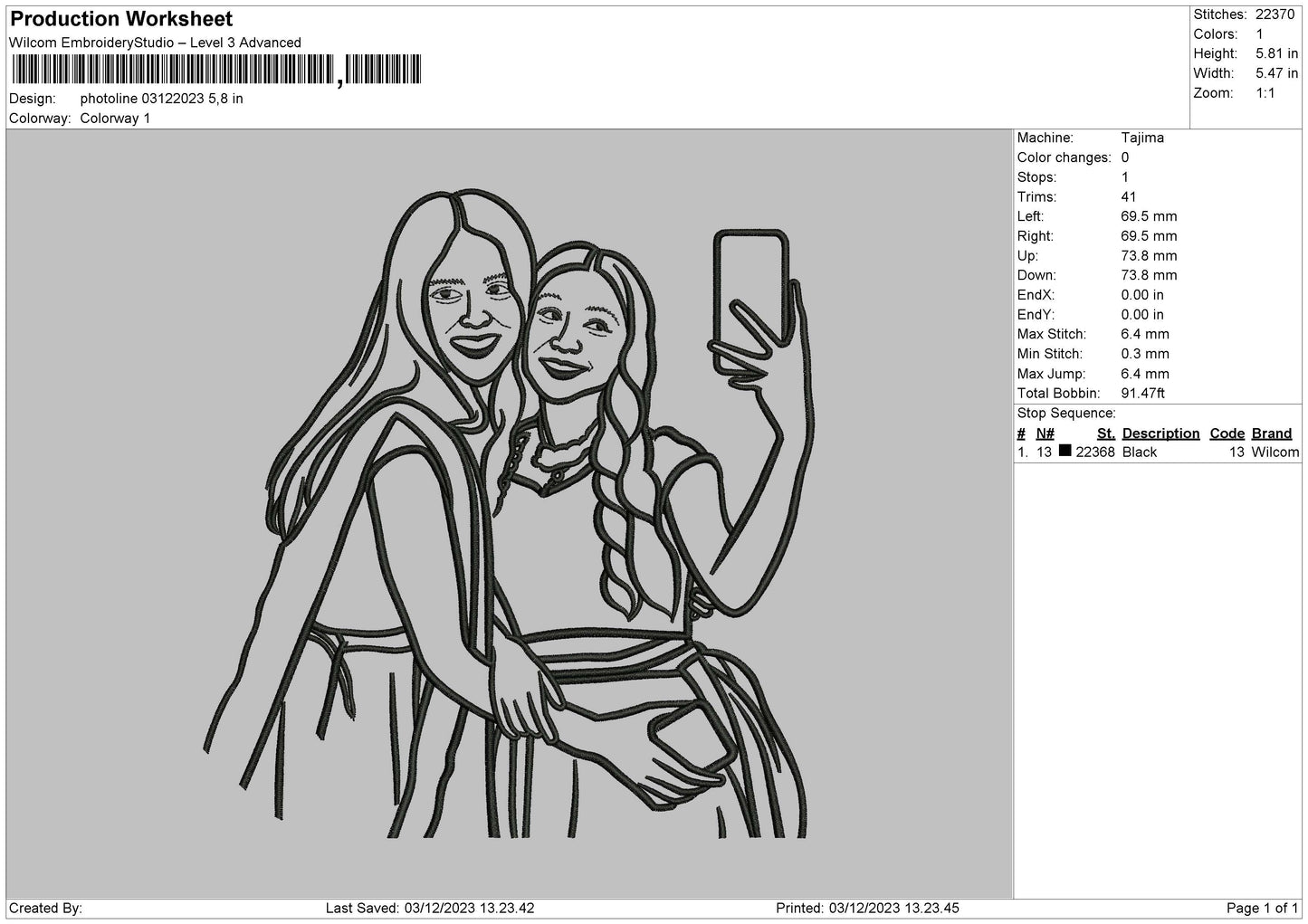Screen dimensions: 1308x924
Task: Click the Up value 73.8 mm
Action: pyautogui.click(x=1149, y=256)
